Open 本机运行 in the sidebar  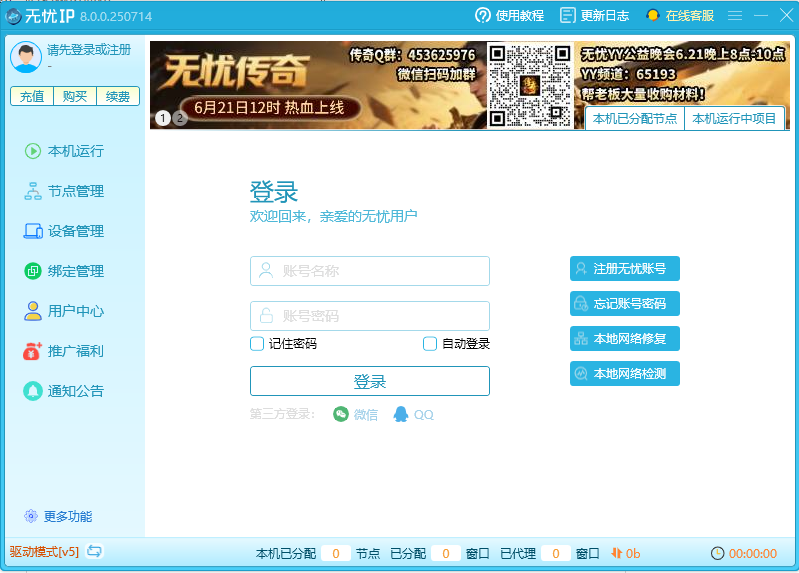(64, 151)
